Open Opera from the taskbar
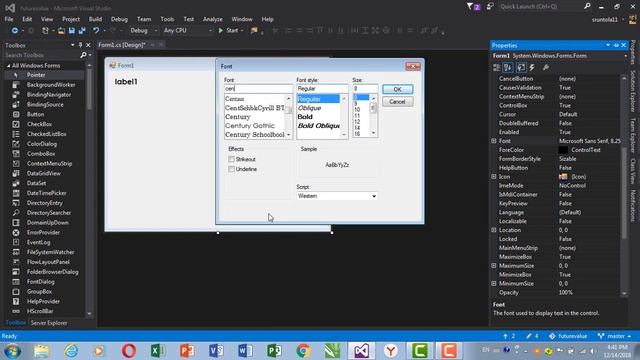This screenshot has height=360, width=640. pyautogui.click(x=129, y=351)
